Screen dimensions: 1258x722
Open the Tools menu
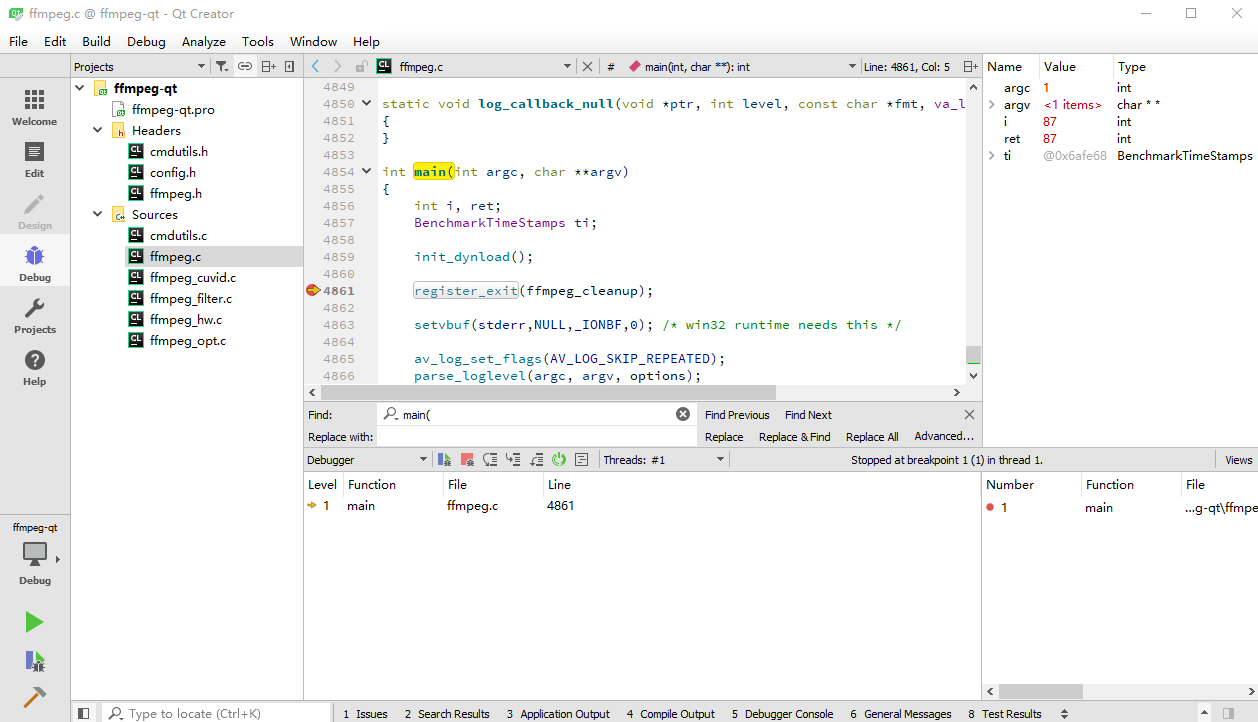click(x=258, y=41)
